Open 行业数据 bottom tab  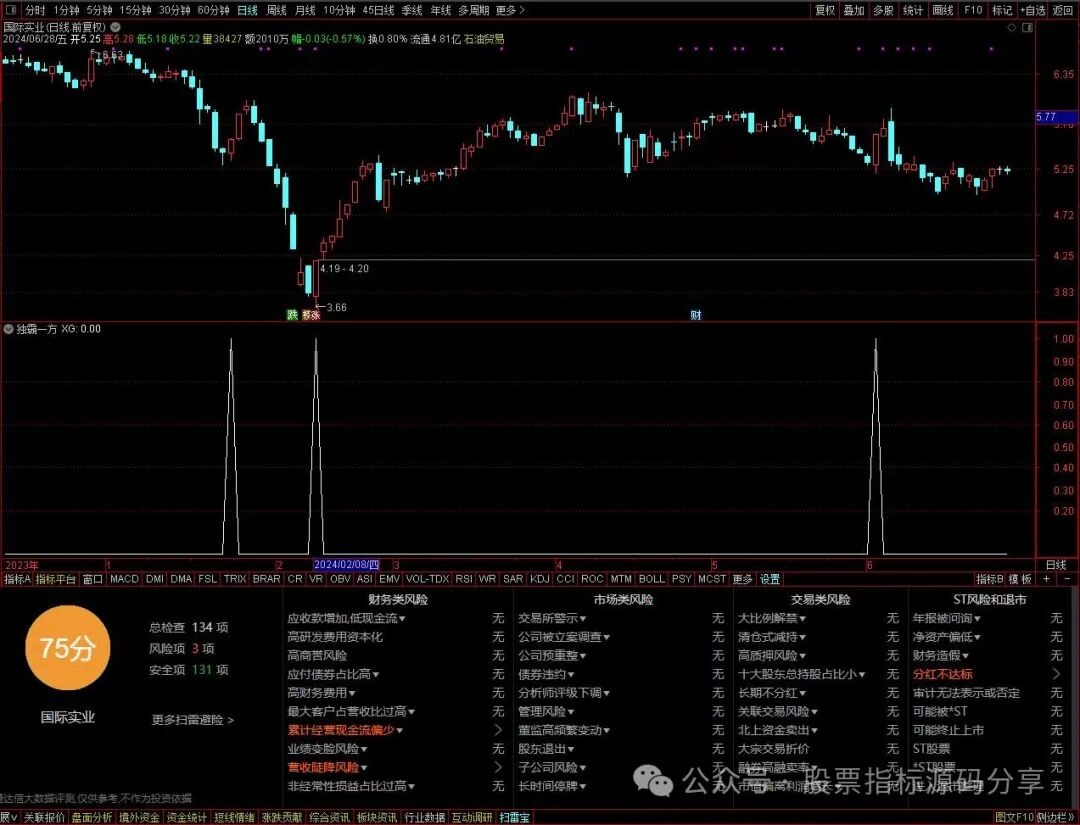click(424, 817)
